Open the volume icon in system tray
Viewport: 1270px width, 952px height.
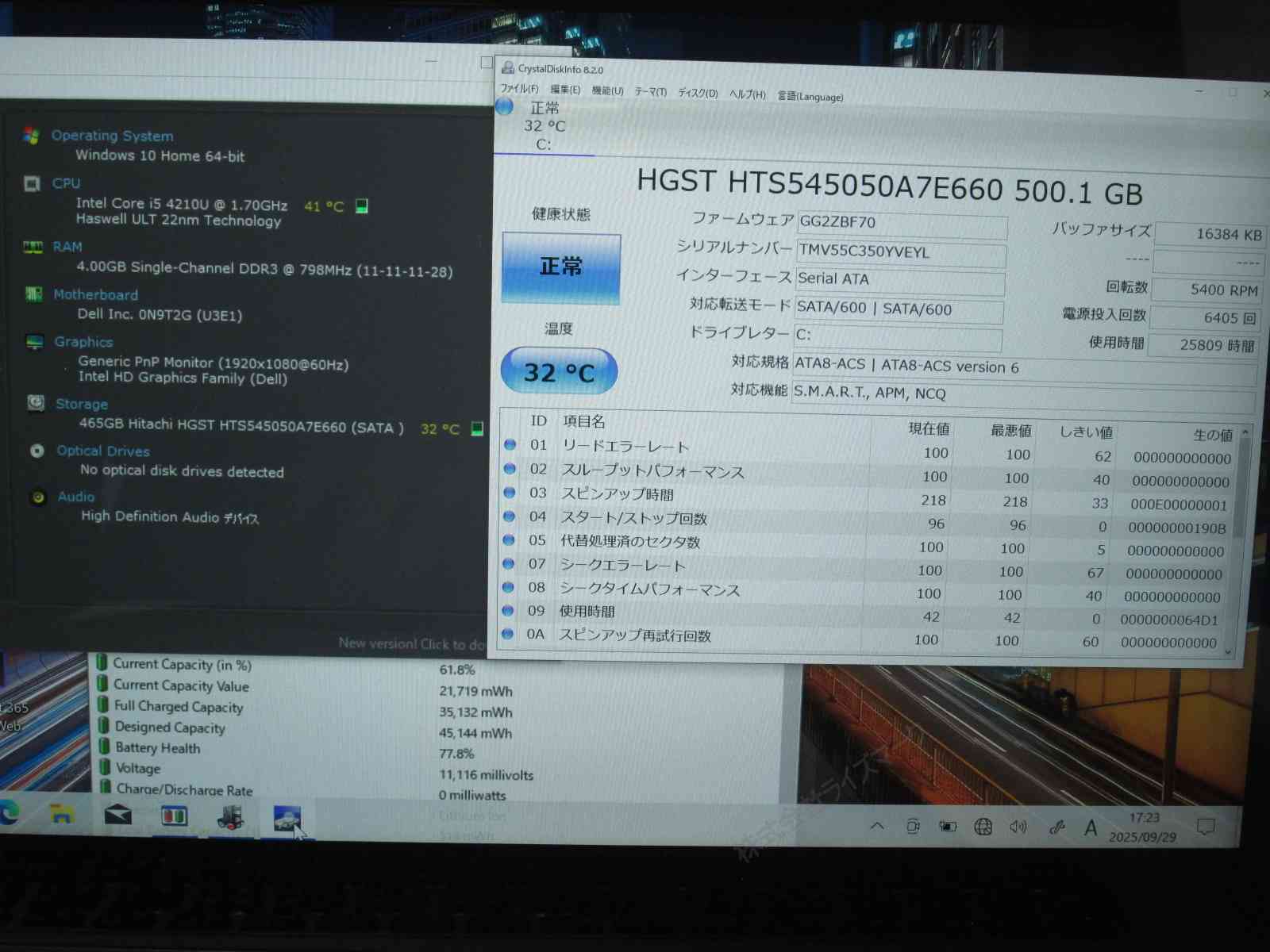pos(1018,827)
